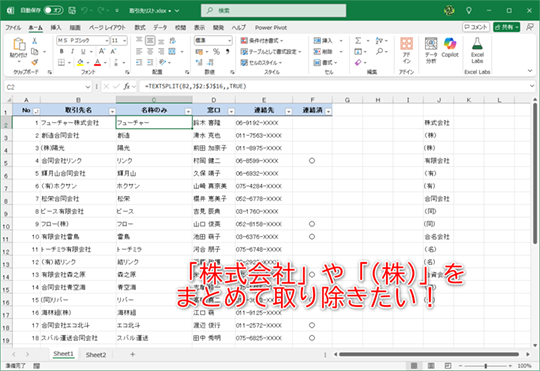Expand the formula bar
Image resolution: width=540 pixels, height=371 pixels.
click(532, 86)
